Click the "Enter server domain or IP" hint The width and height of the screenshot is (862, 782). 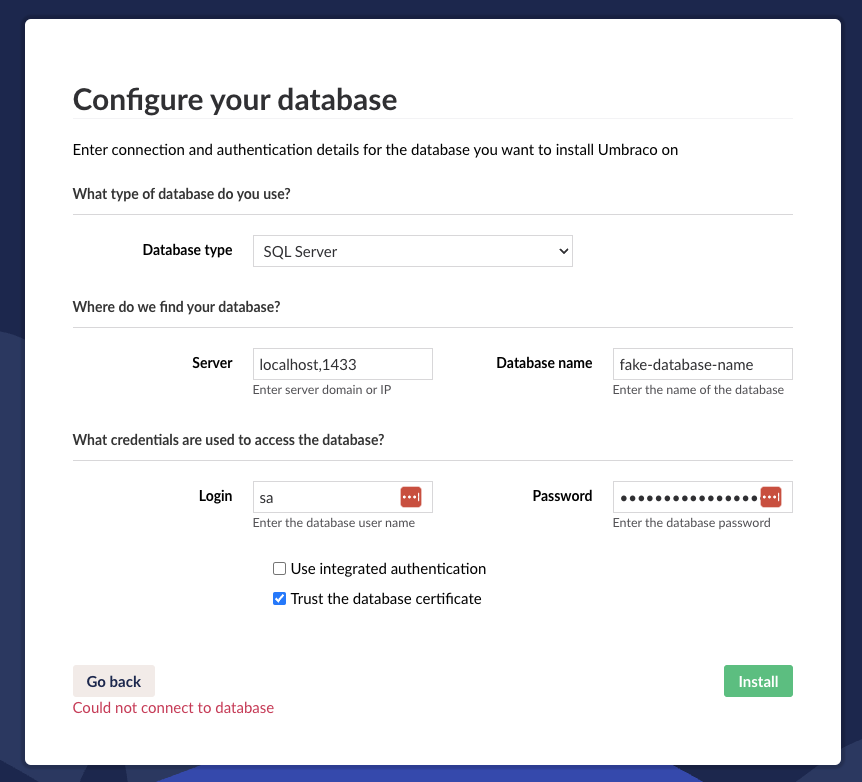pos(322,390)
